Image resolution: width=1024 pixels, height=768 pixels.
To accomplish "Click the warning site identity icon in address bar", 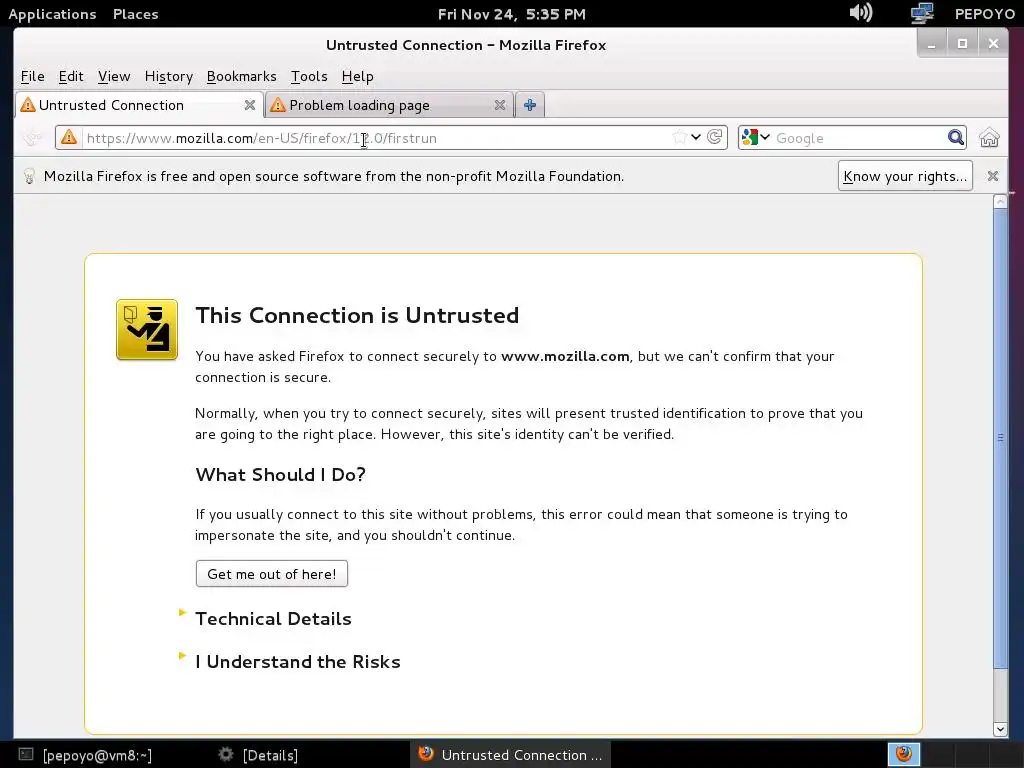I will [x=69, y=138].
